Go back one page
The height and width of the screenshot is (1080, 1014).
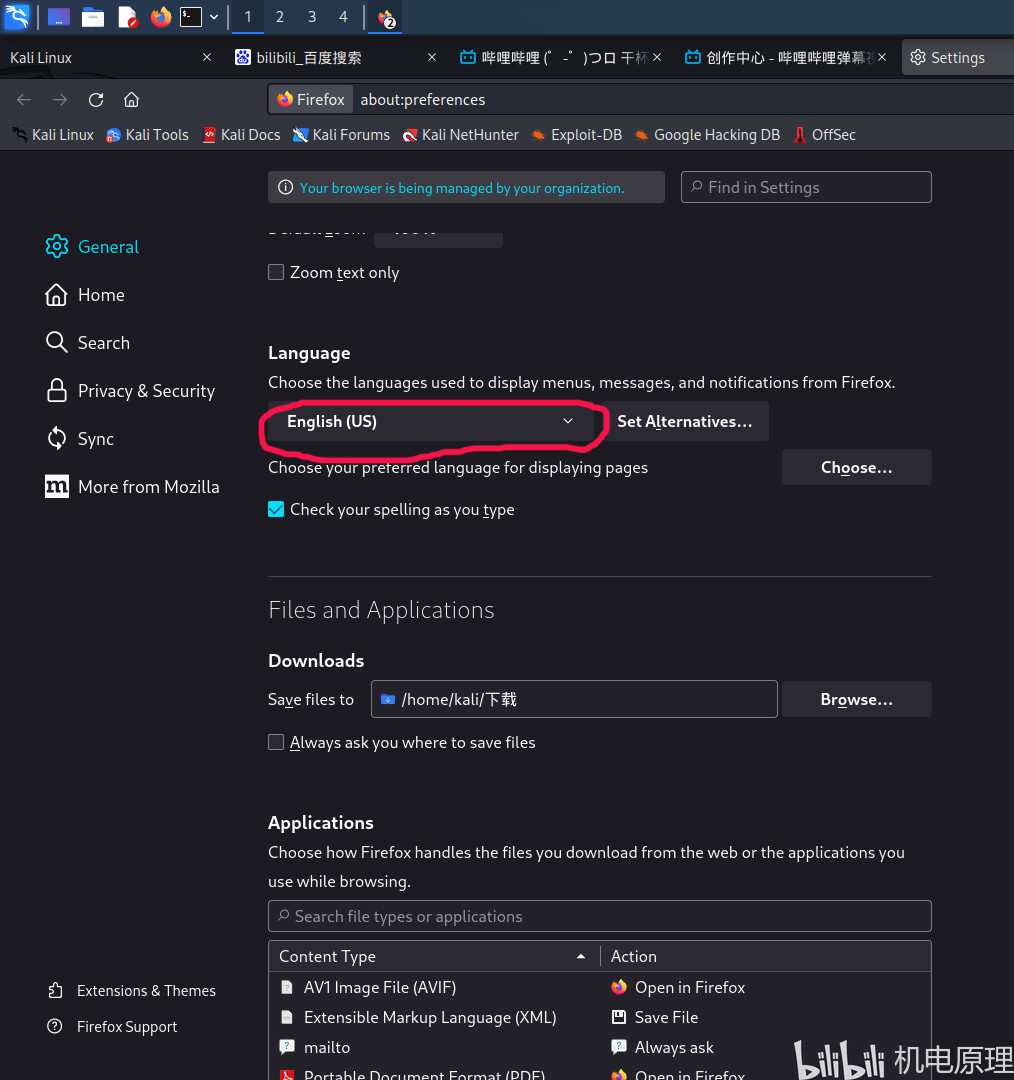[x=24, y=100]
